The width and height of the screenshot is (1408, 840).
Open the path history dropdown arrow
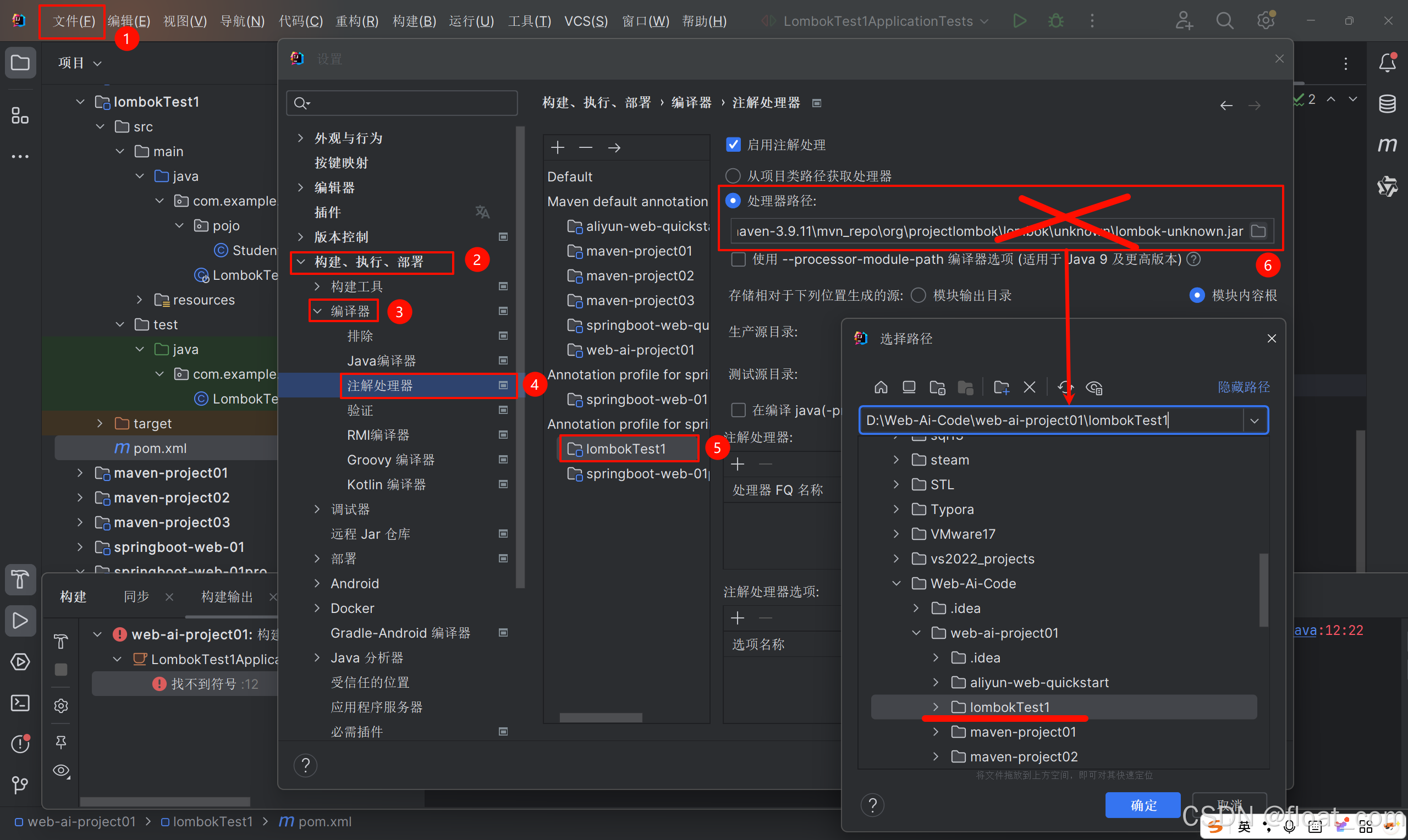[1254, 421]
